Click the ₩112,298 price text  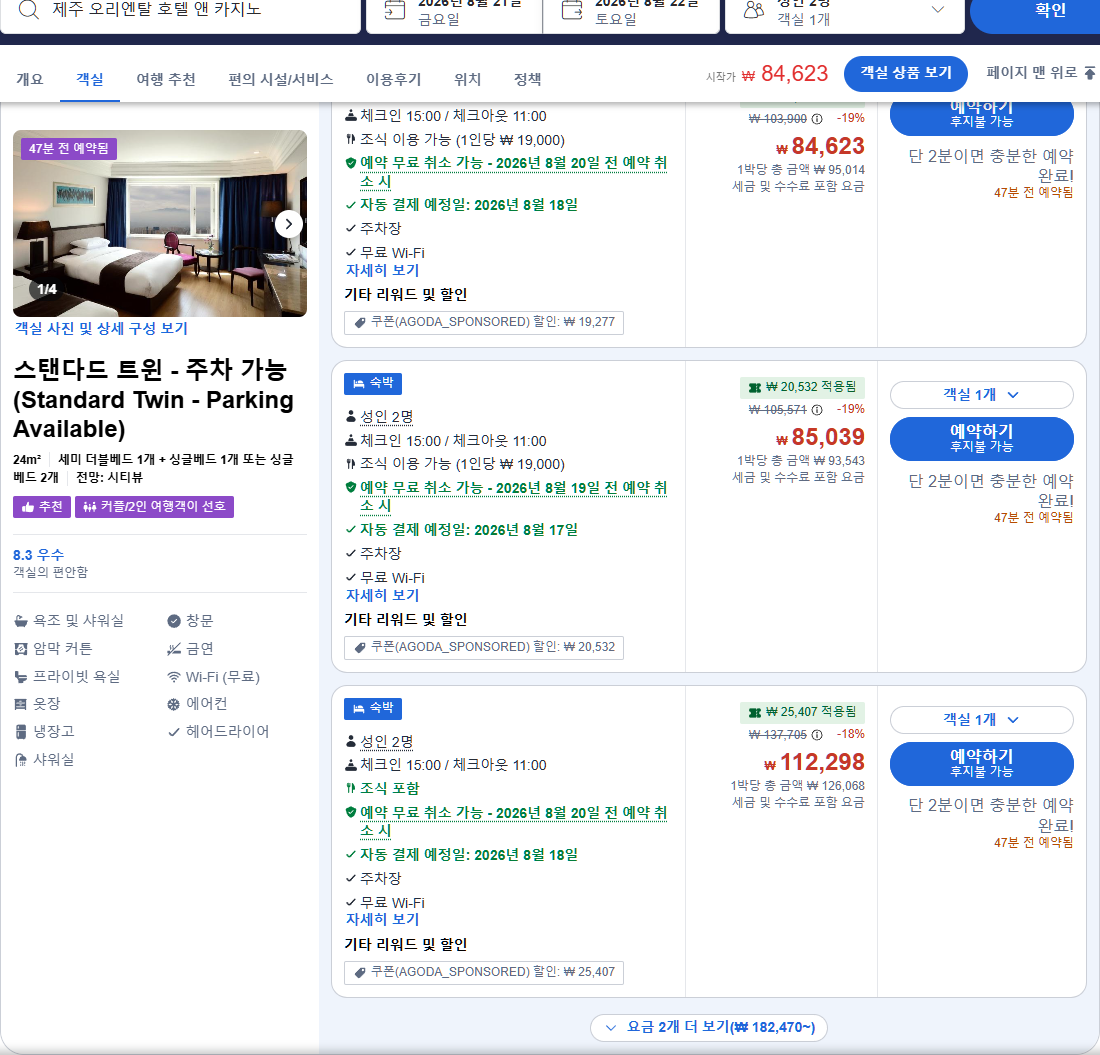(814, 762)
